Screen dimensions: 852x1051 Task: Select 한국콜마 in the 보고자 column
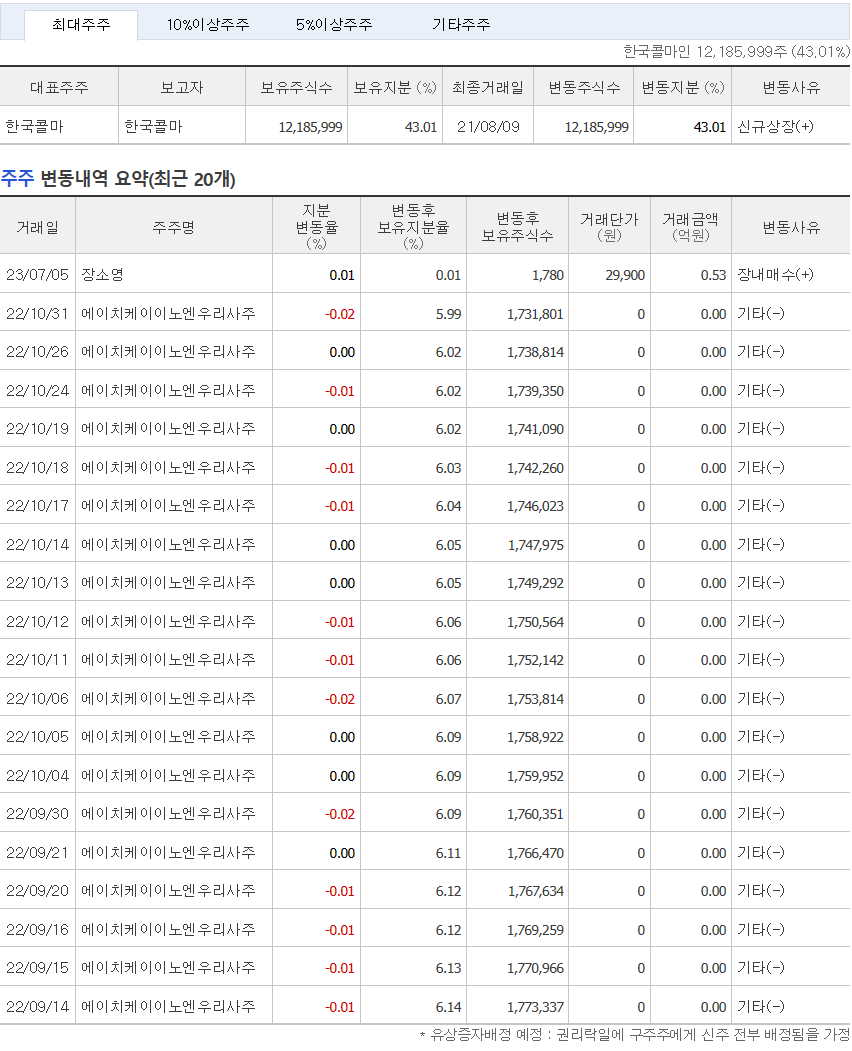coord(154,127)
